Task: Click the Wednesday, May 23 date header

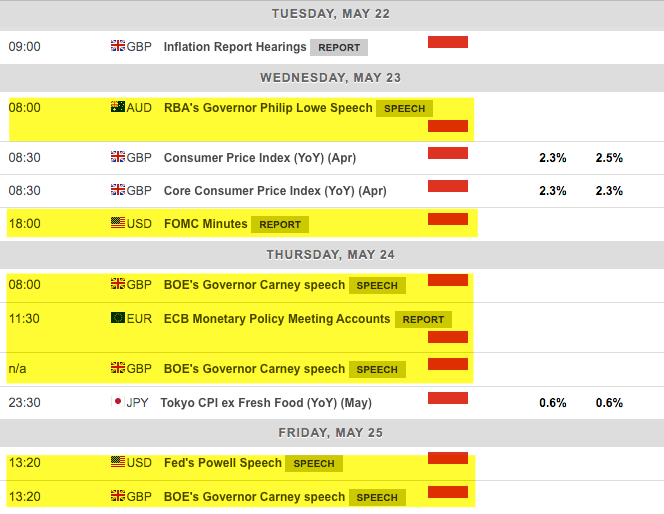Action: [332, 77]
